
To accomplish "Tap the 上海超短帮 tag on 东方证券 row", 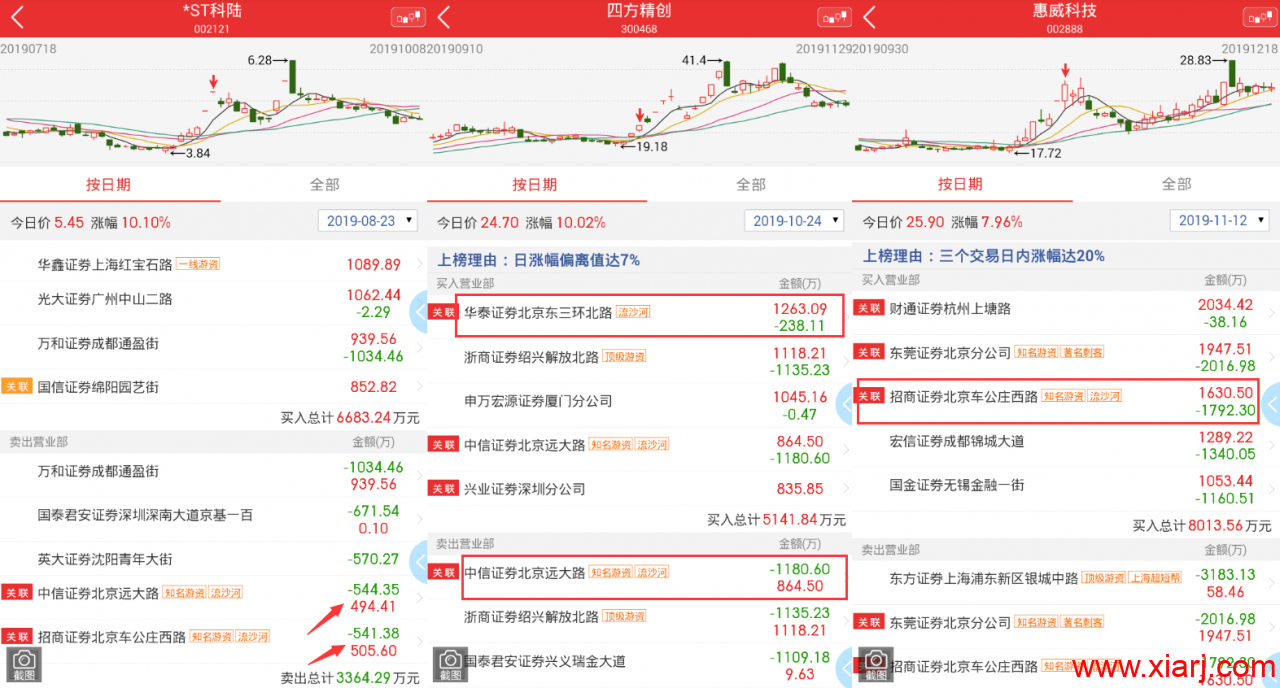I will tap(1155, 578).
